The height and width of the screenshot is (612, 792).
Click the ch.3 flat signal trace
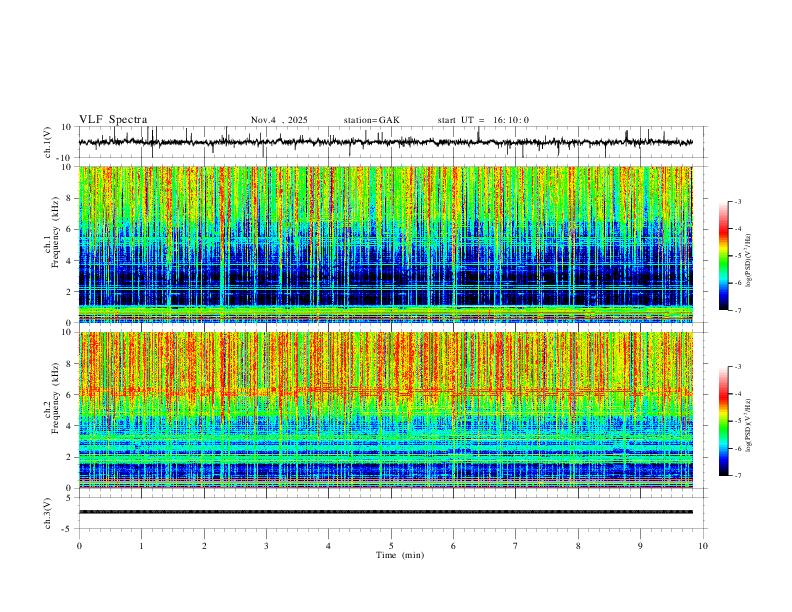click(x=385, y=512)
